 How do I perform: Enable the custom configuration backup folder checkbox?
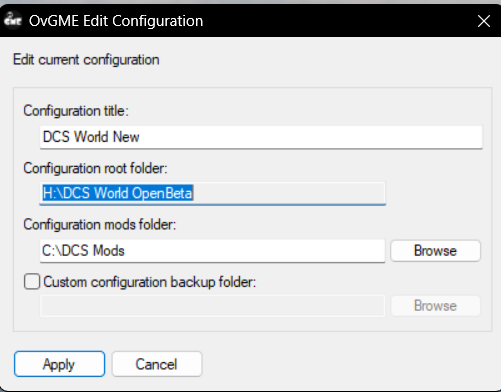(x=32, y=282)
